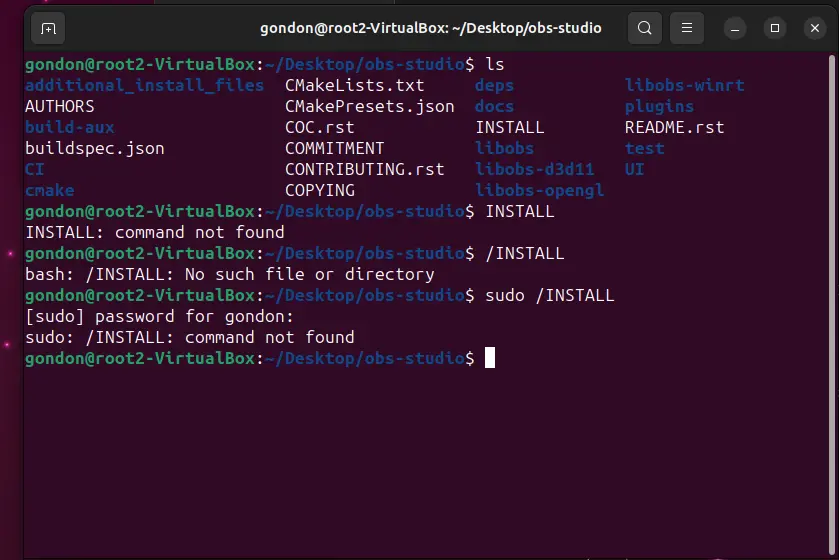Click the plugins directory name
Viewport: 839px width, 560px height.
659,106
